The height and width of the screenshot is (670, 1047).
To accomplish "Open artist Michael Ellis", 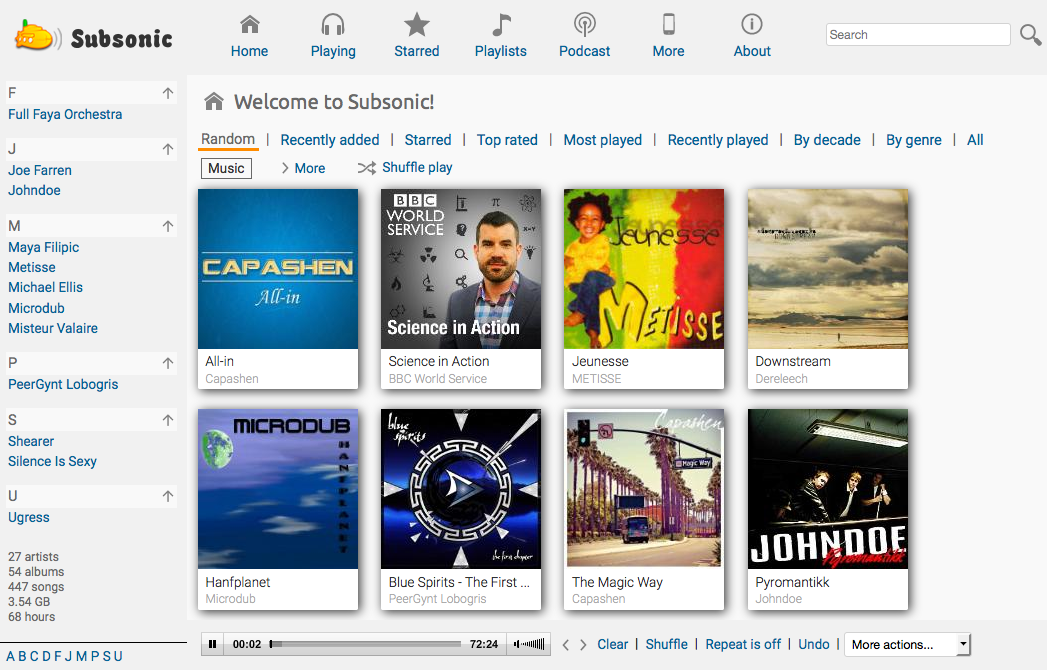I will tap(45, 287).
